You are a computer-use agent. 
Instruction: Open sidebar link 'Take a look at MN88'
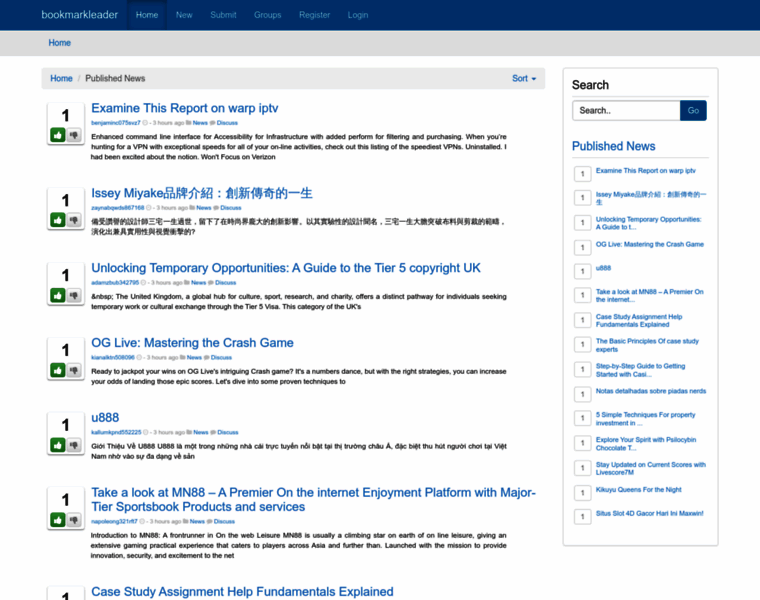point(649,296)
